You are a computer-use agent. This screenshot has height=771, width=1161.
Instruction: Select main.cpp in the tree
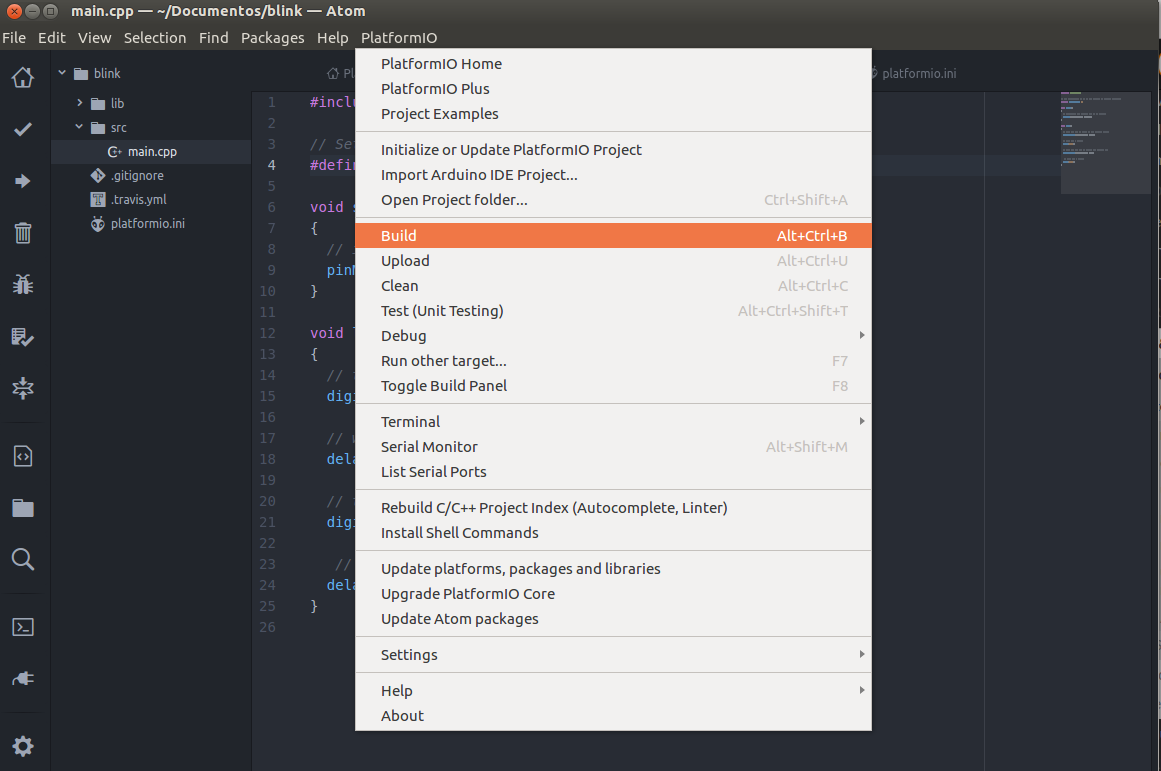(x=151, y=152)
